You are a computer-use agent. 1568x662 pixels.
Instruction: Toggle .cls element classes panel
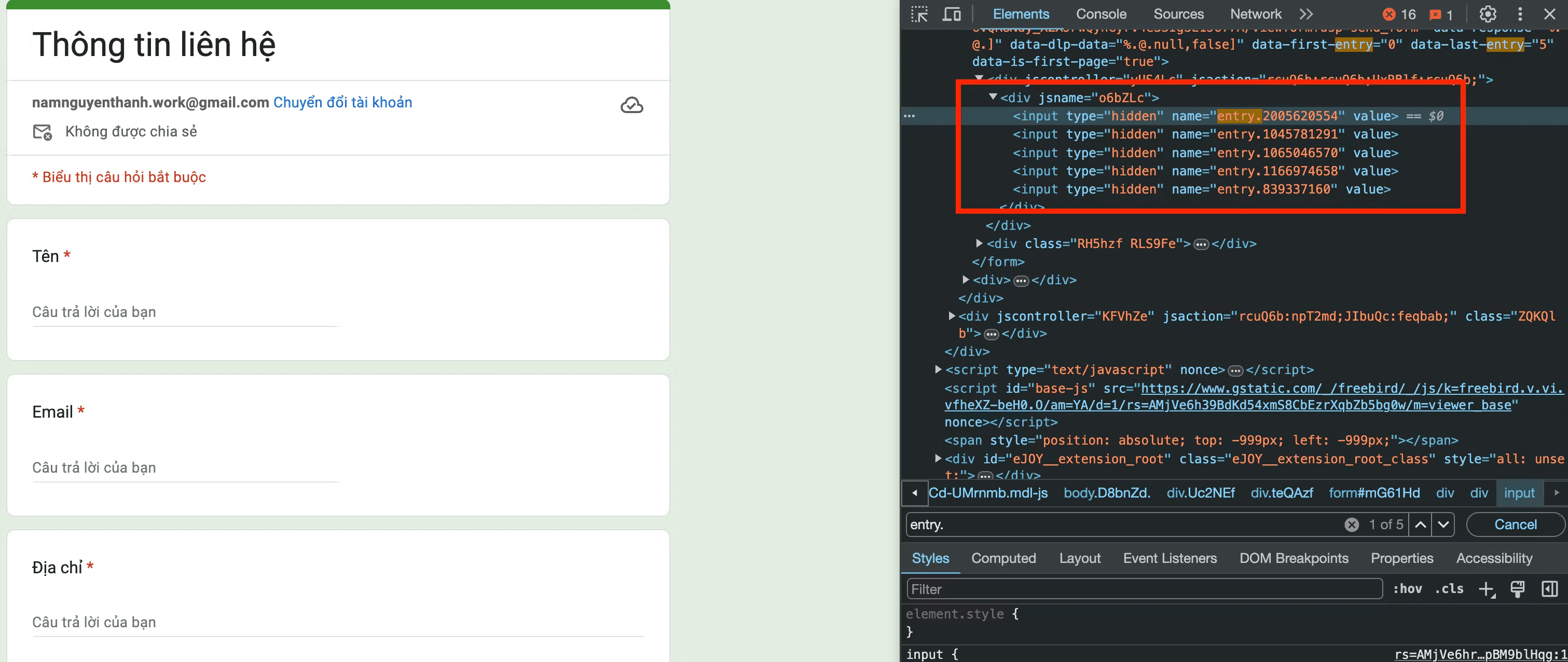1449,589
